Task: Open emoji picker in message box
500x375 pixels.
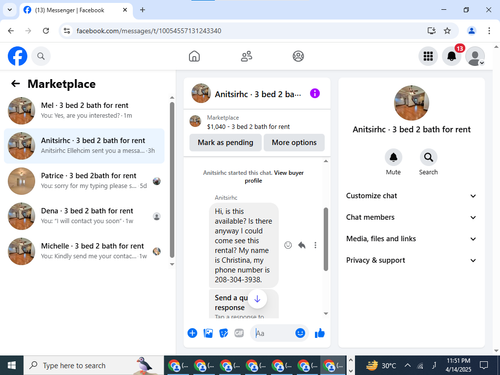Action: pyautogui.click(x=300, y=333)
